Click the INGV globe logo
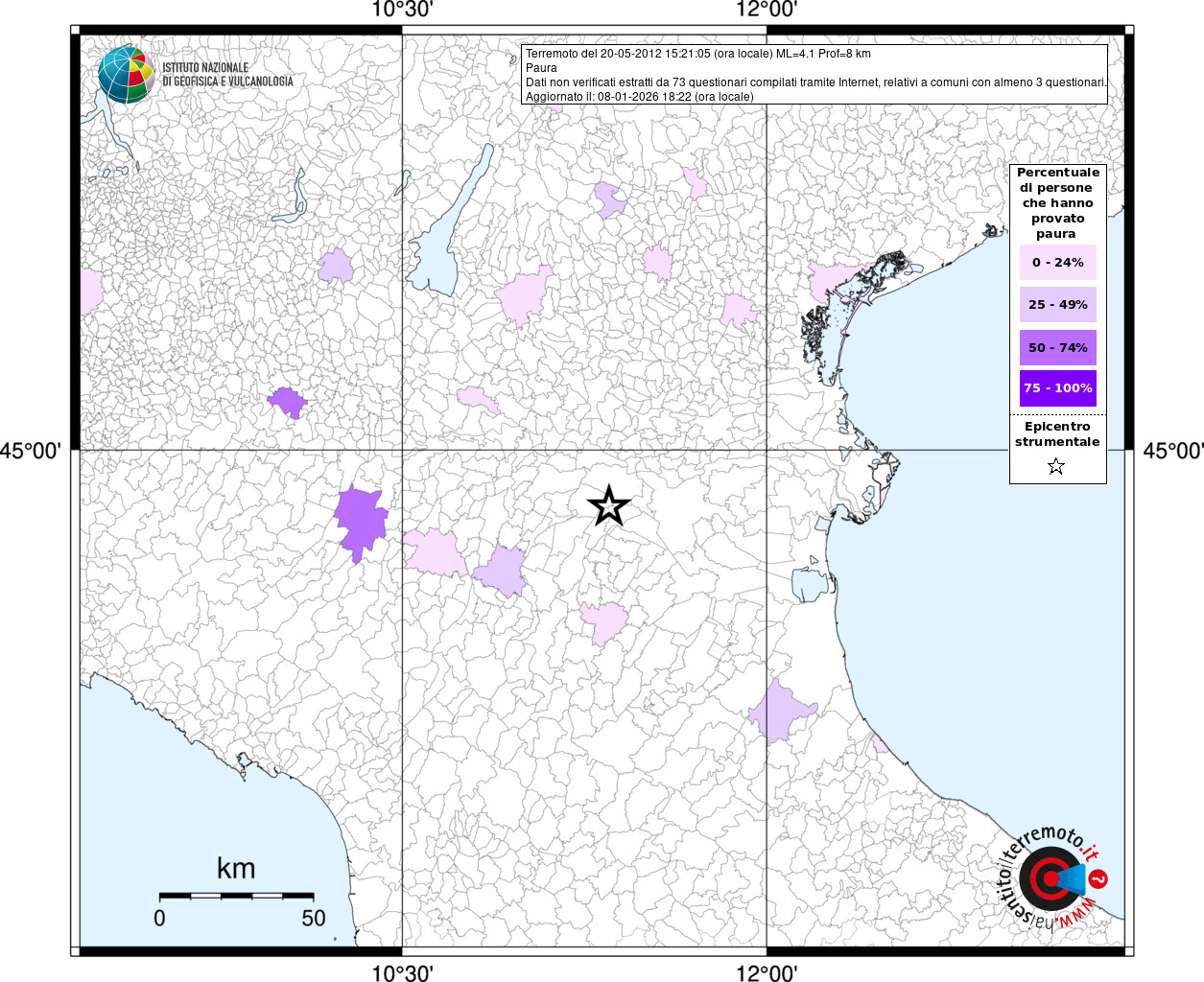The image size is (1204, 982). (126, 74)
